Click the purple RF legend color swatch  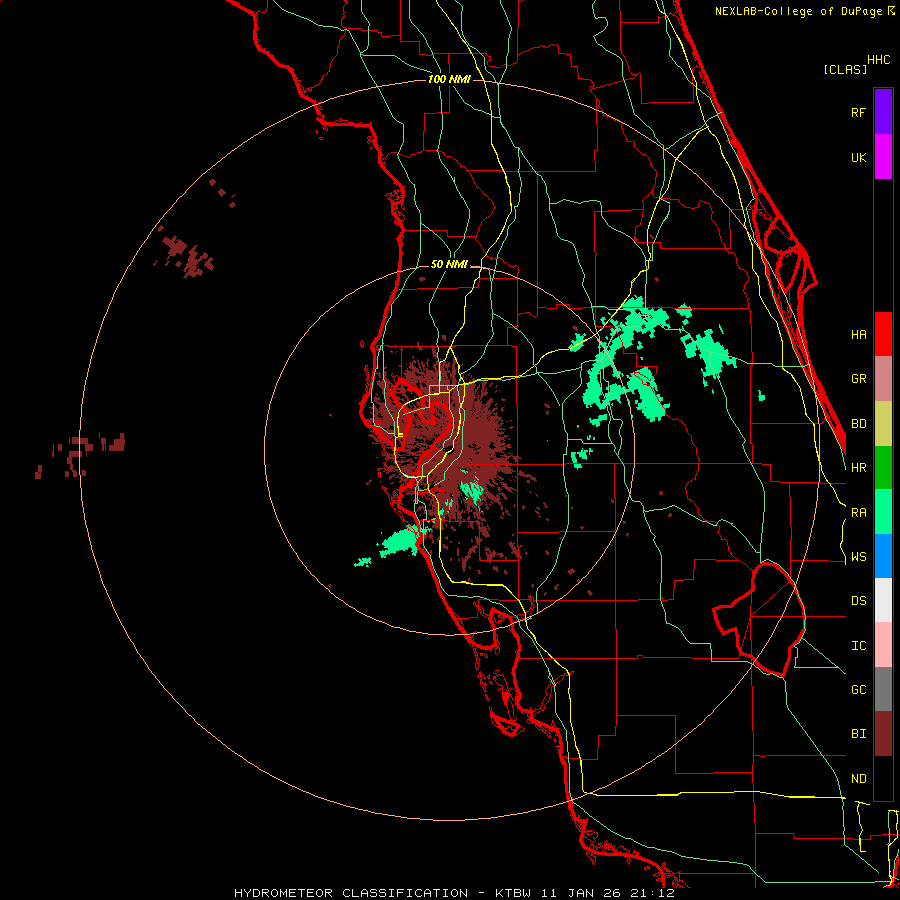tap(883, 112)
